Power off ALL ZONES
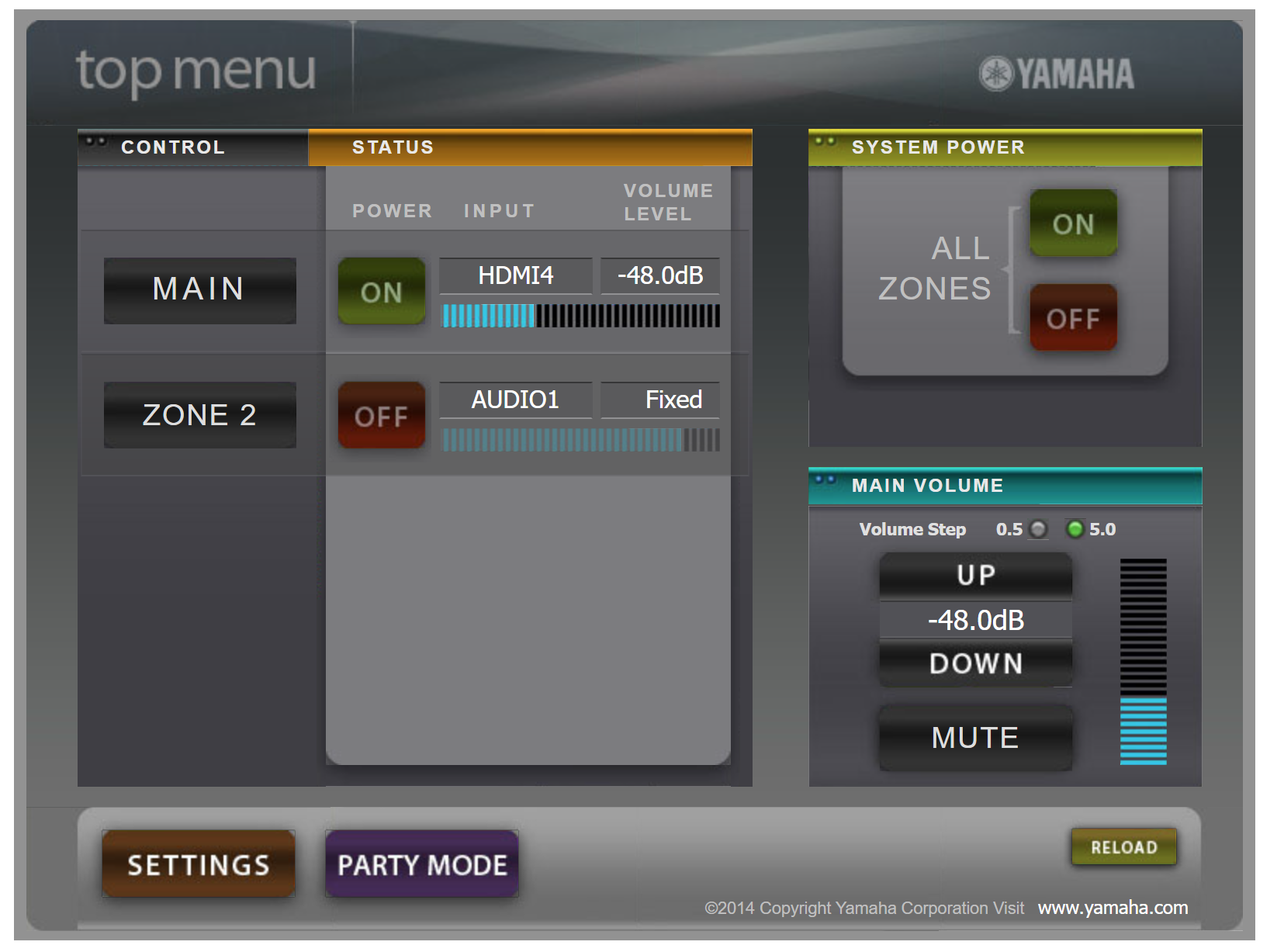 click(1072, 317)
